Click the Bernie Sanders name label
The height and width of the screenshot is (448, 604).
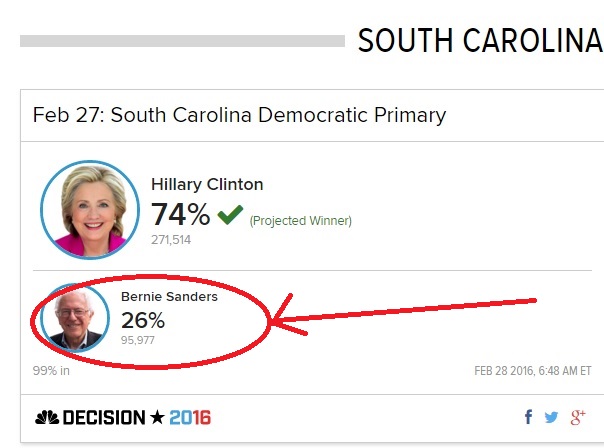(169, 297)
